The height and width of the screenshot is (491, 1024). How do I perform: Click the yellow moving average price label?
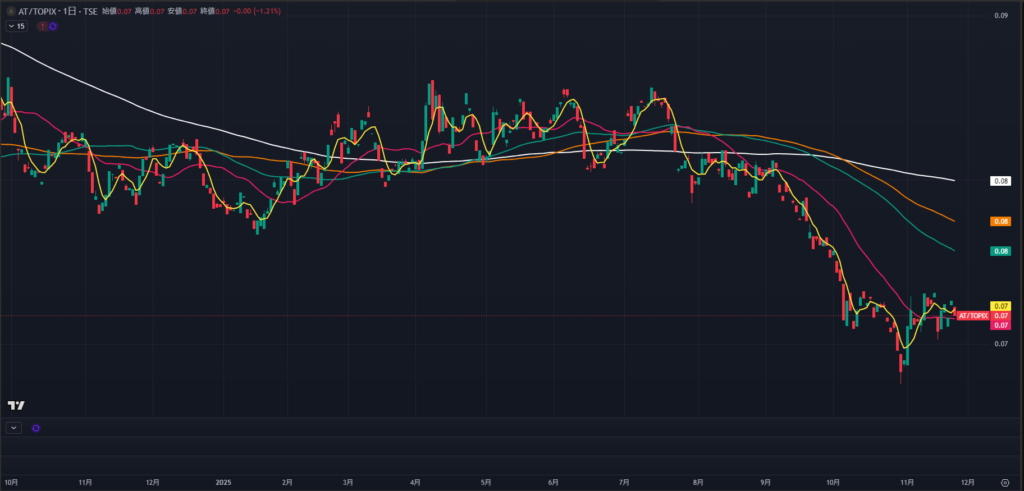tap(999, 306)
